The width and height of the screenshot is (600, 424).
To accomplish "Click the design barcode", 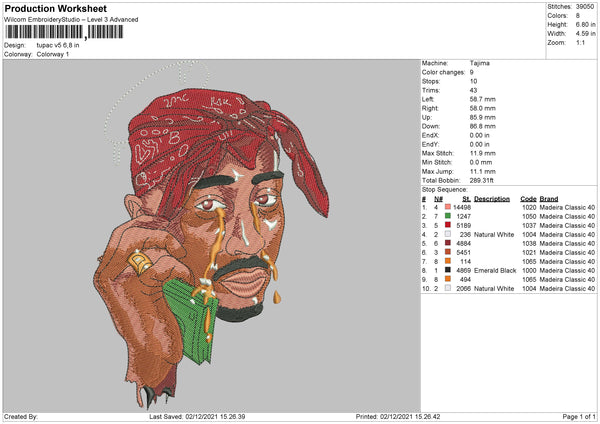I will pyautogui.click(x=64, y=32).
